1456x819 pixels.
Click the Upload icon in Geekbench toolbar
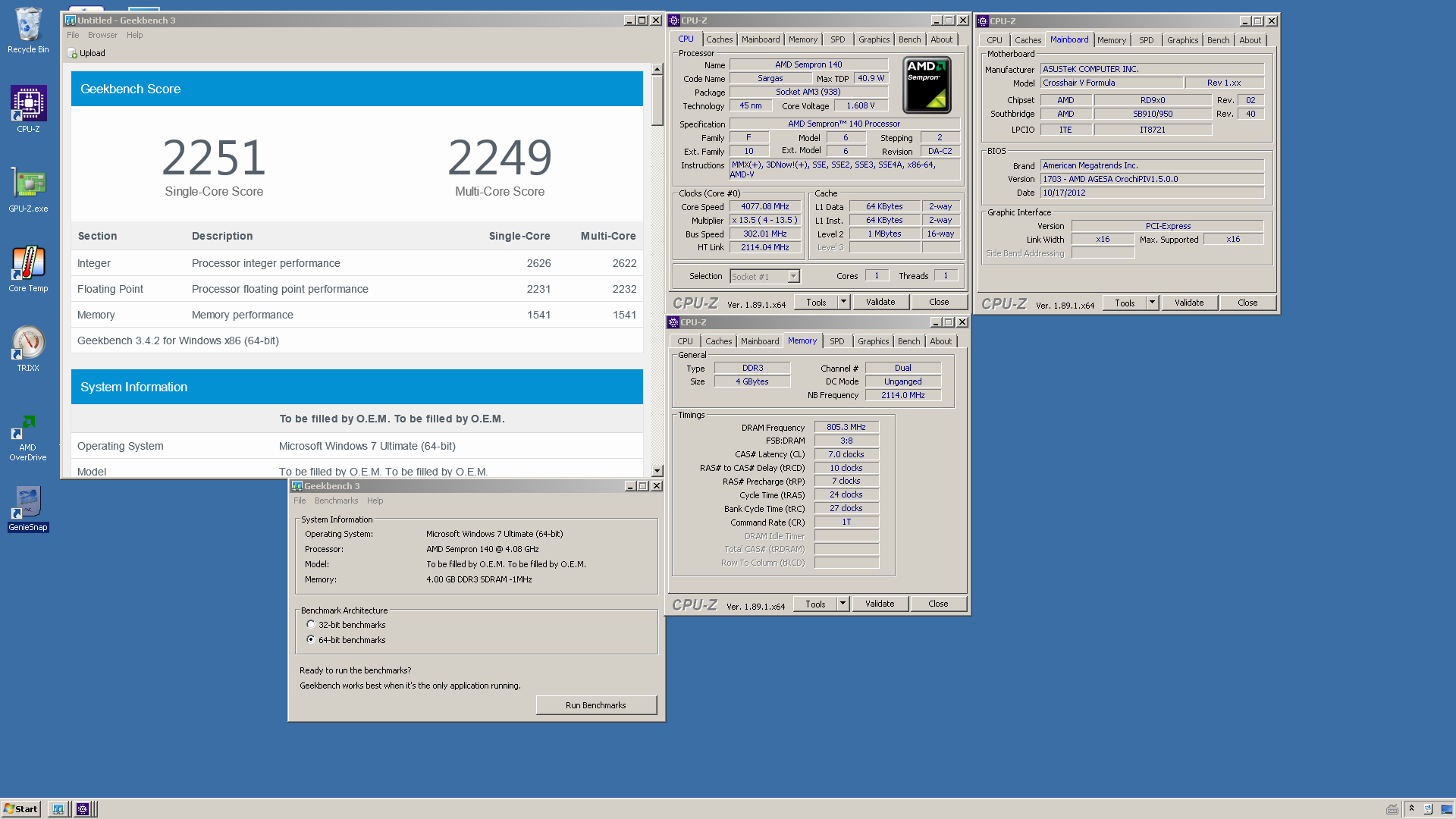(72, 53)
